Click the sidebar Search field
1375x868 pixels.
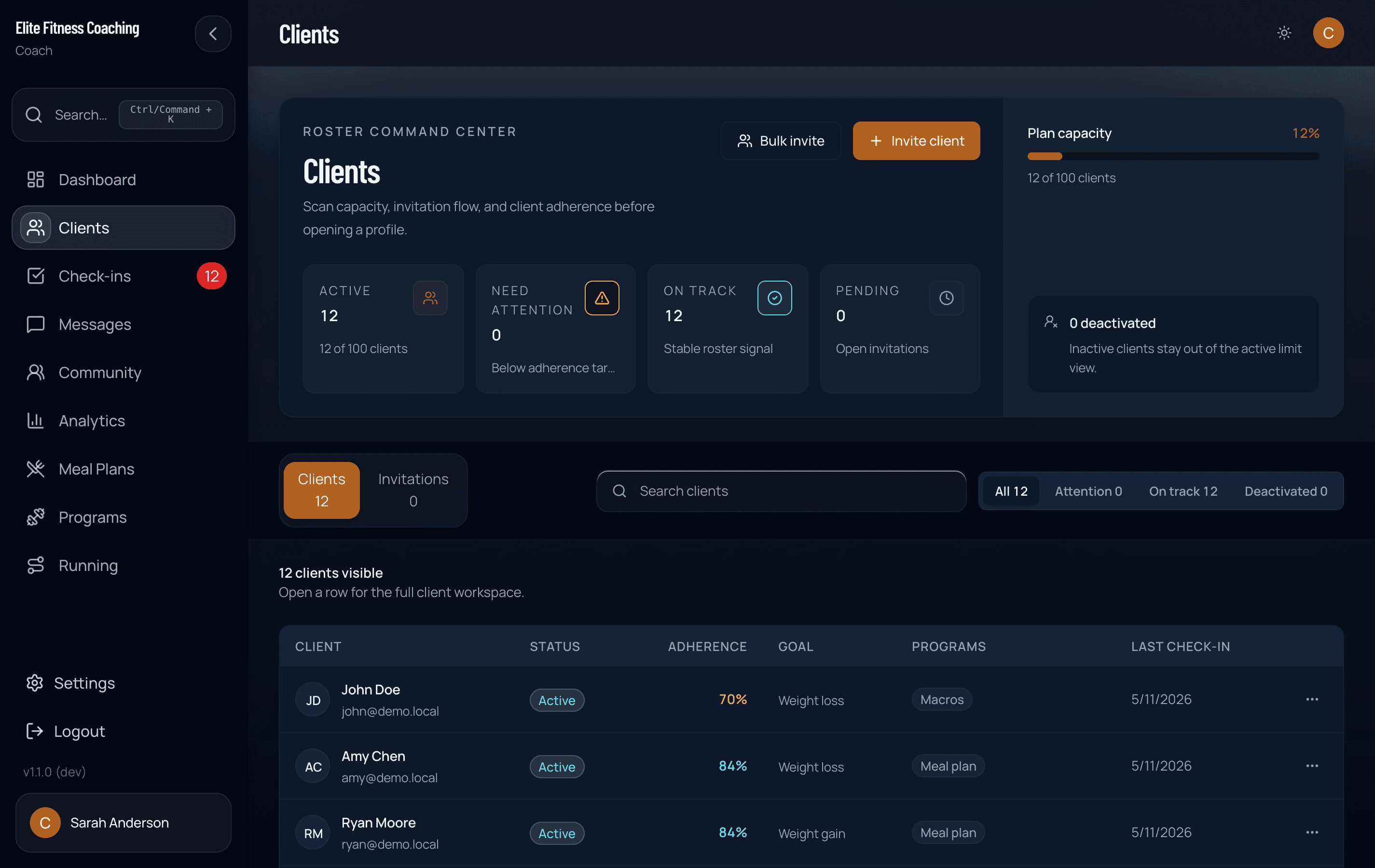coord(124,115)
